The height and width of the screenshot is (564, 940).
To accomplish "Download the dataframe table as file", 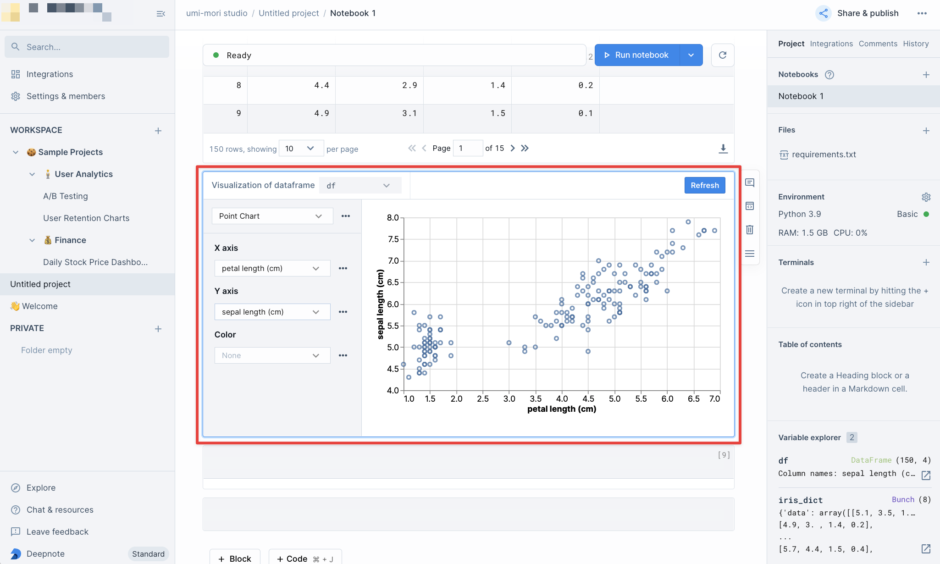I will pyautogui.click(x=723, y=148).
